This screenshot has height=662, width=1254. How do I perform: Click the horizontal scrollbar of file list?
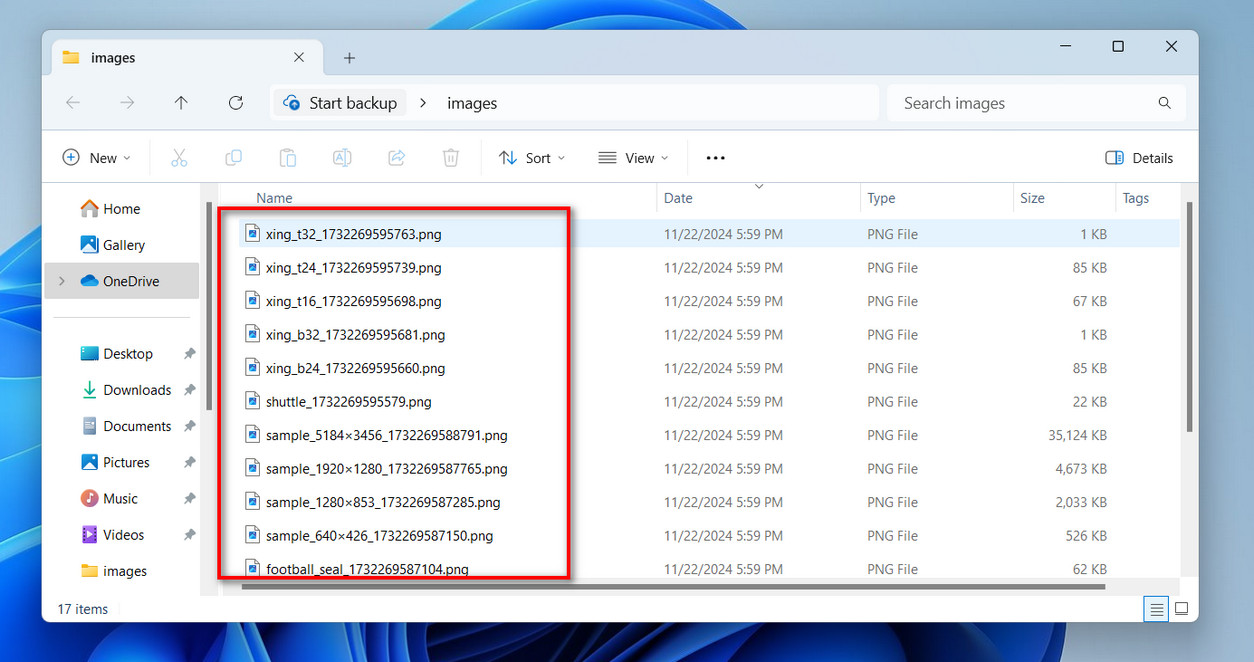(673, 587)
